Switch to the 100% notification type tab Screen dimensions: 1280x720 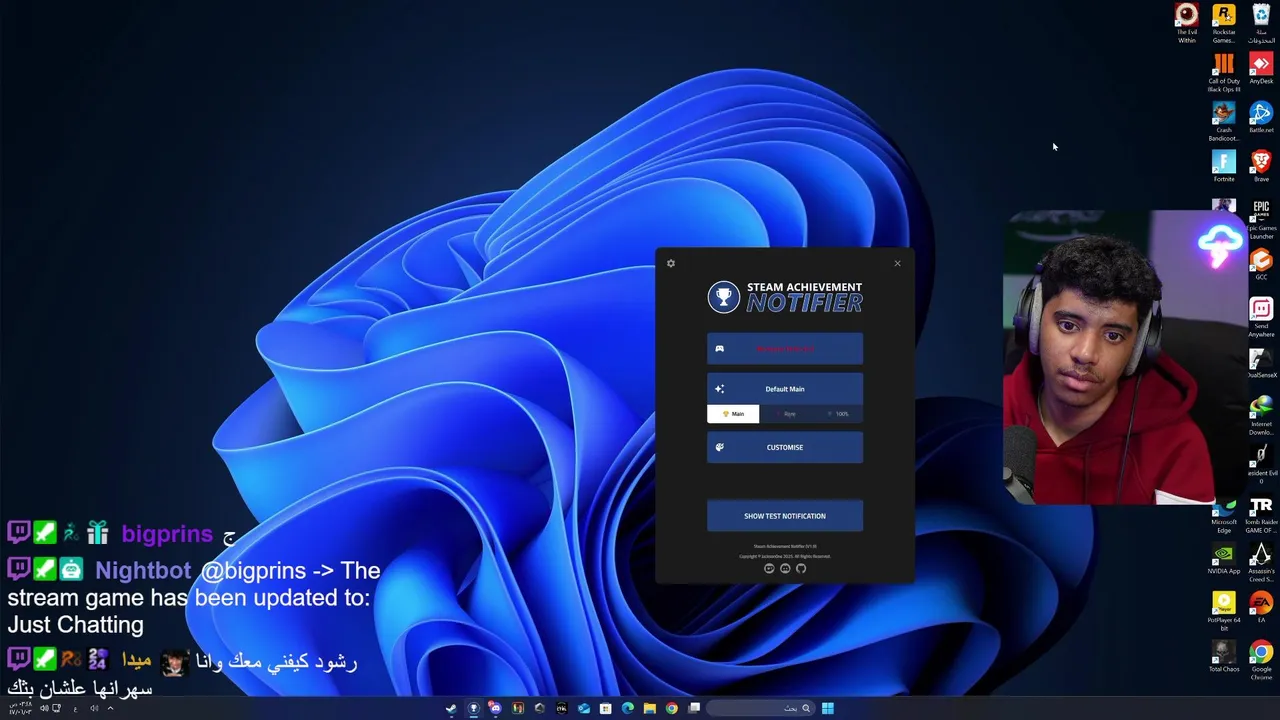[838, 414]
